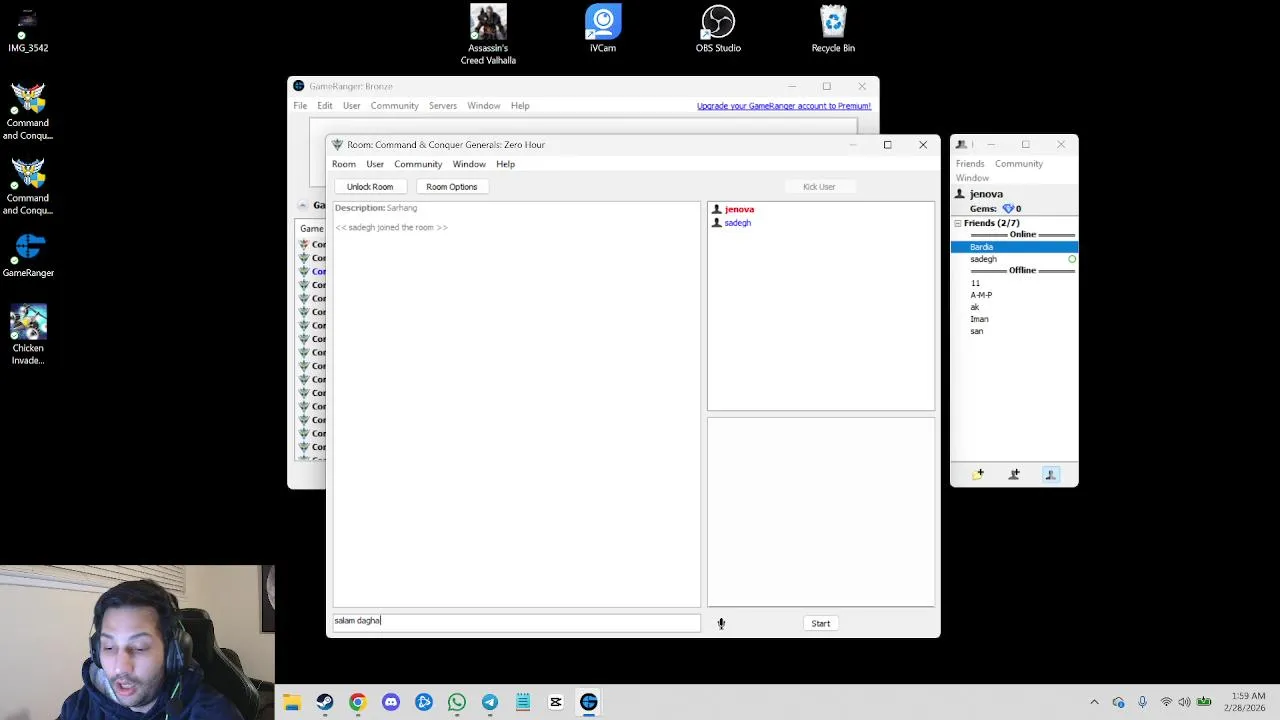Image resolution: width=1280 pixels, height=720 pixels.
Task: Open the IMG_3542 desktop file
Action: [x=28, y=29]
